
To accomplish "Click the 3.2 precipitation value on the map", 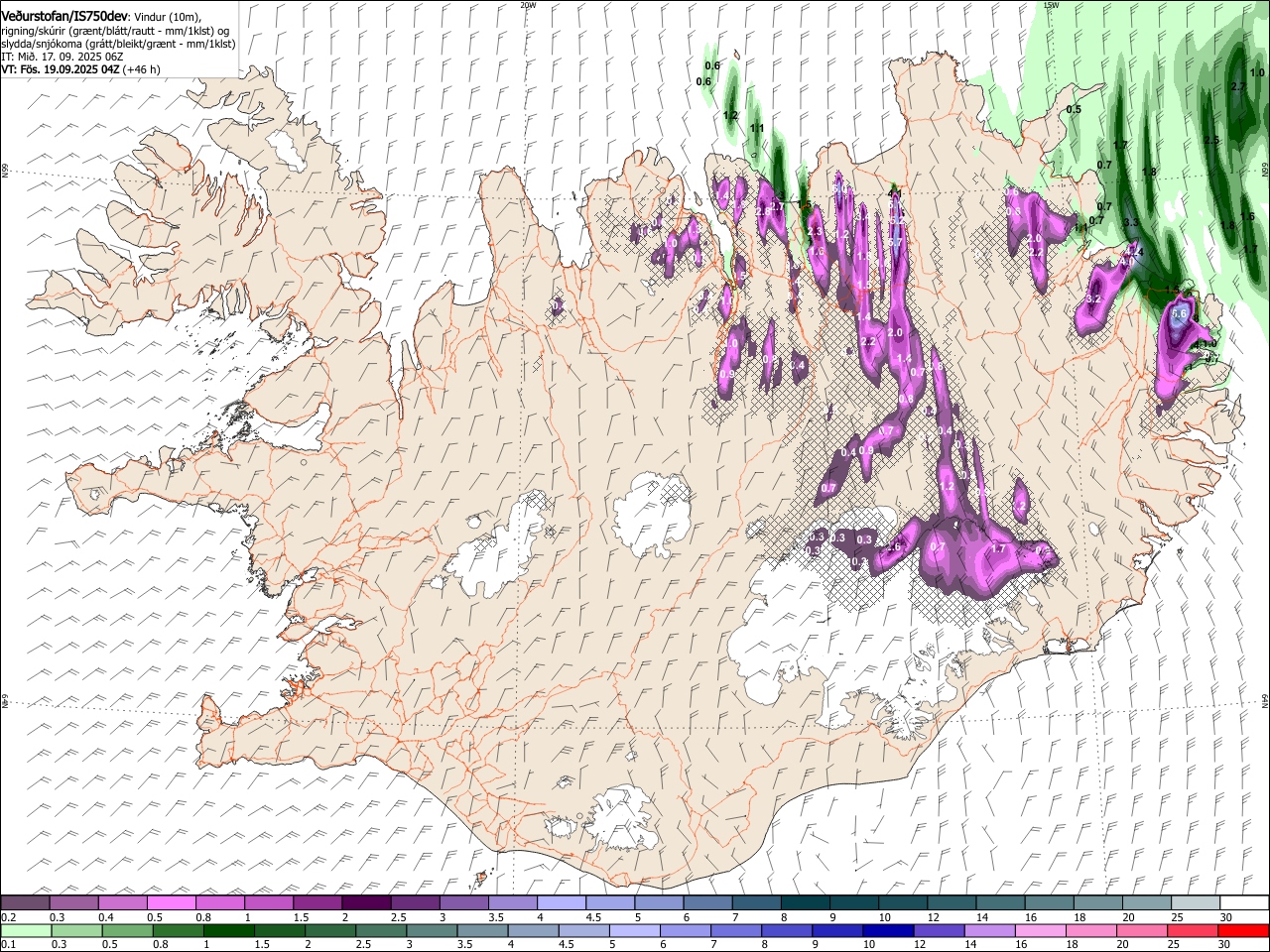I will pos(1094,298).
